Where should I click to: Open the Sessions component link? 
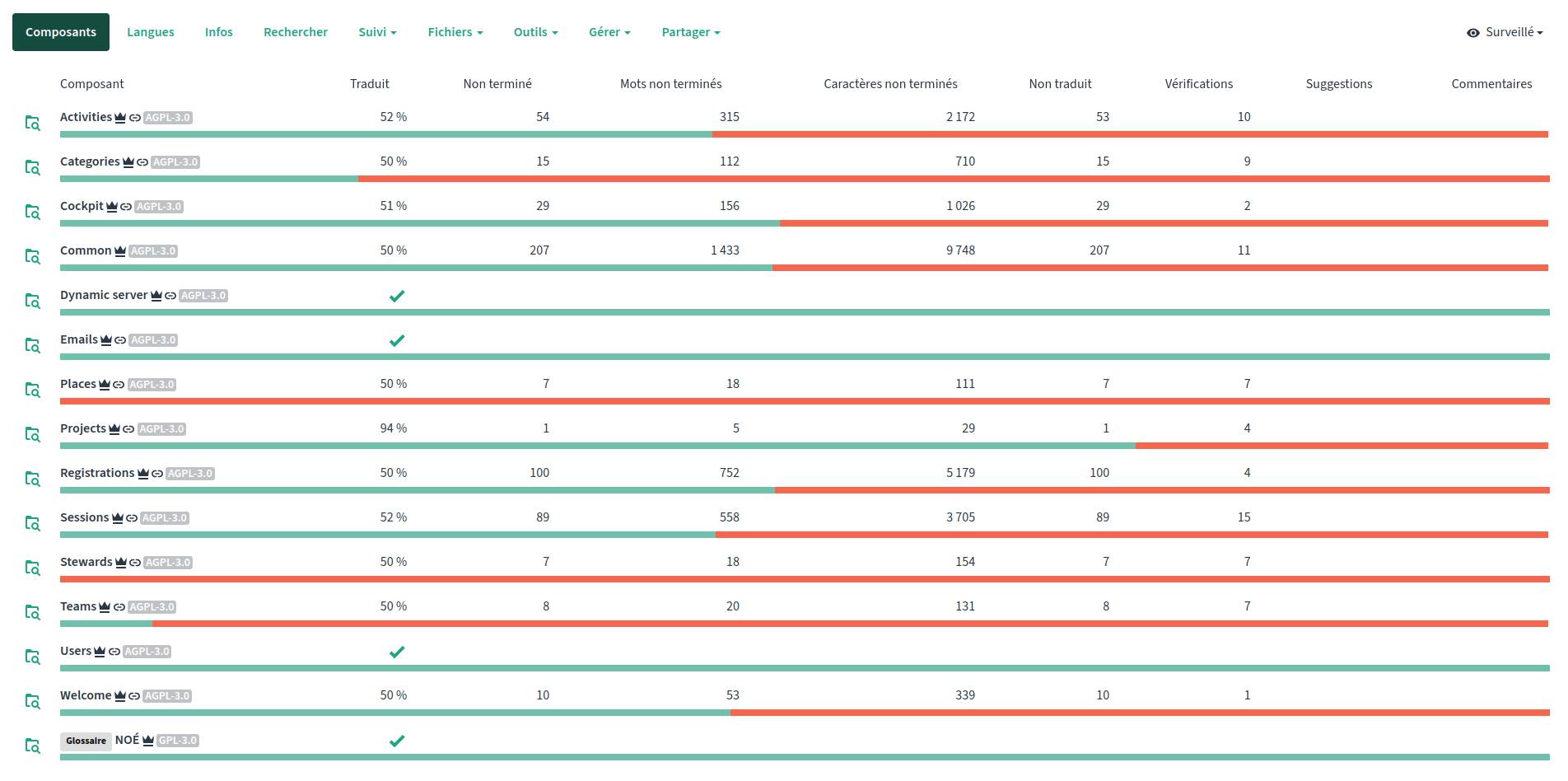tap(84, 517)
